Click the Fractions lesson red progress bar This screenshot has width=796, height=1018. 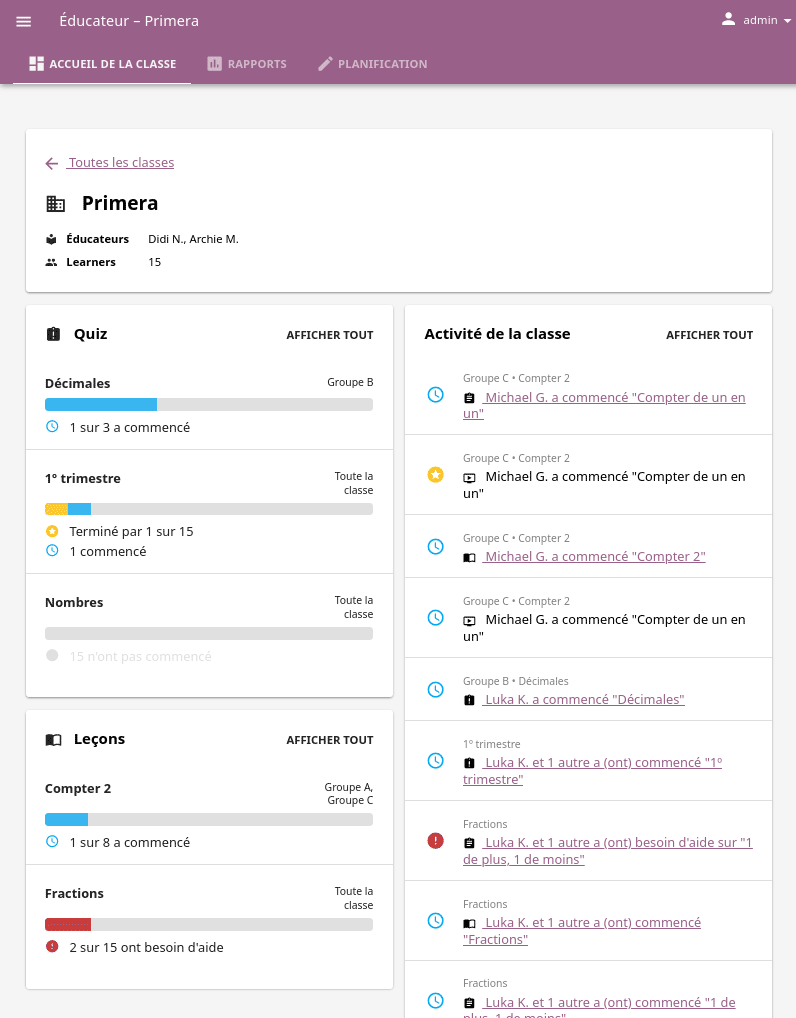[x=68, y=925]
